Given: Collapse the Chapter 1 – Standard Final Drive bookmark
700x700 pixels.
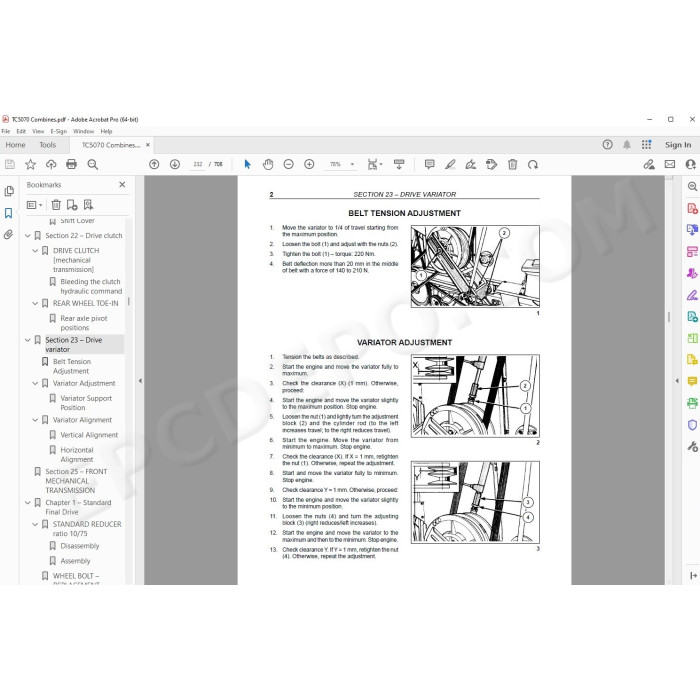Looking at the screenshot, I should 28,502.
